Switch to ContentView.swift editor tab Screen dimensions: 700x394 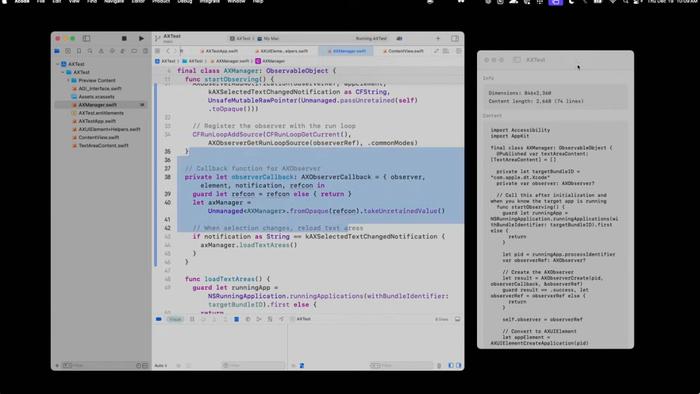[403, 51]
